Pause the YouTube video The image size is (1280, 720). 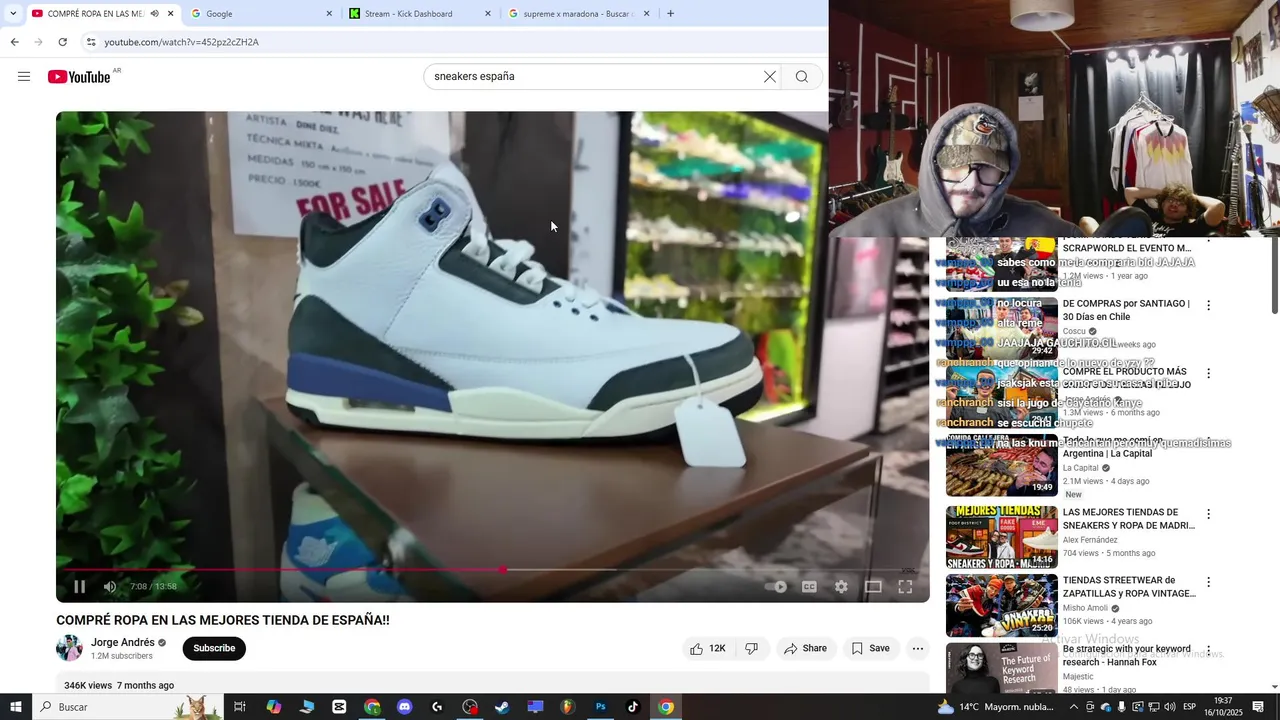click(80, 587)
